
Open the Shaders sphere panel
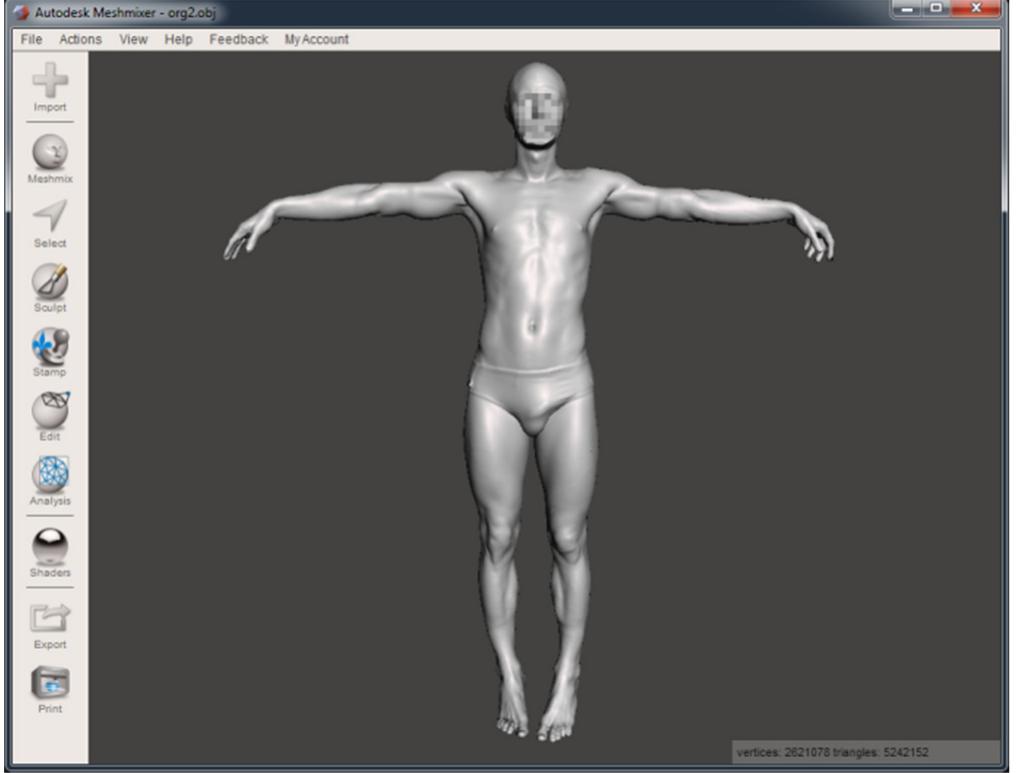[50, 553]
